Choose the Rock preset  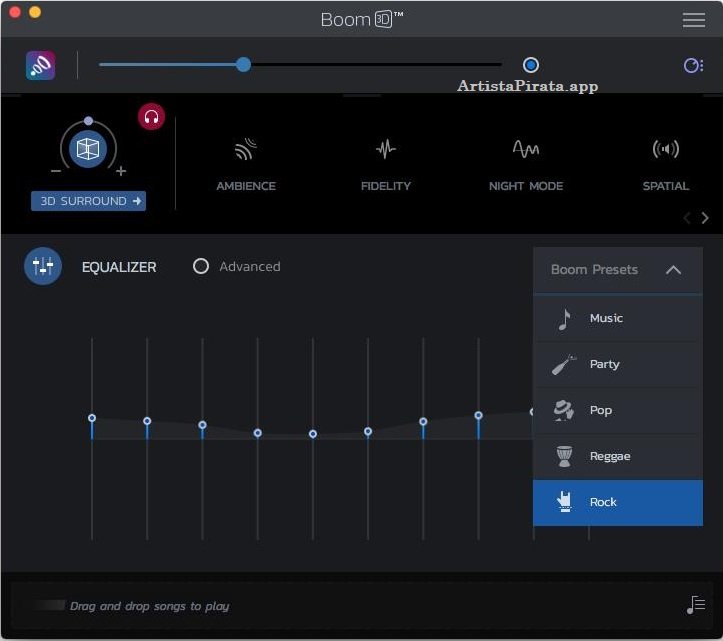[x=618, y=503]
